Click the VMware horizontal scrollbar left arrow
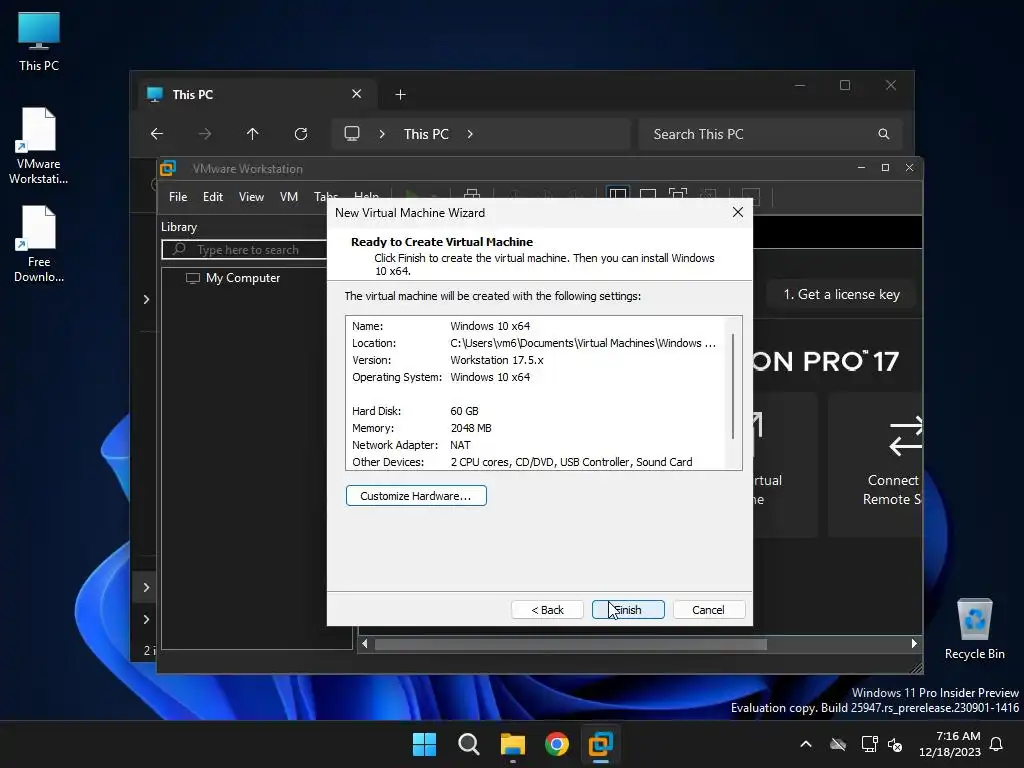The width and height of the screenshot is (1024, 768). [365, 644]
